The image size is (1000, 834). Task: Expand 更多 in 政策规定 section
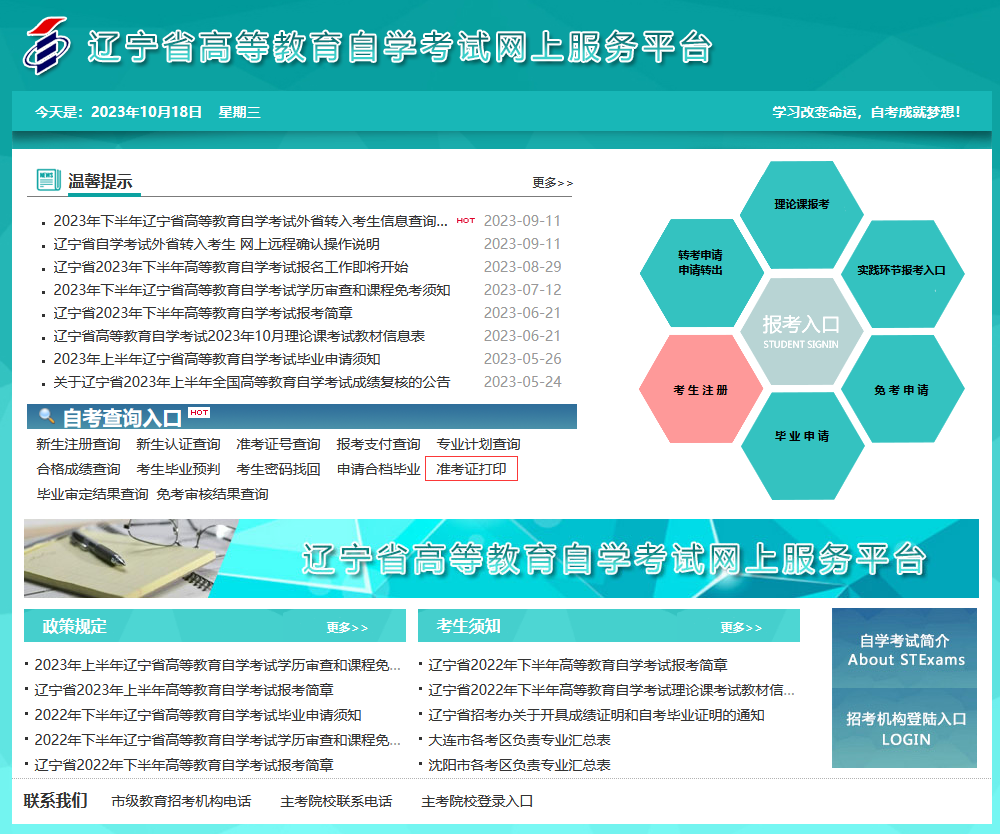coord(347,627)
